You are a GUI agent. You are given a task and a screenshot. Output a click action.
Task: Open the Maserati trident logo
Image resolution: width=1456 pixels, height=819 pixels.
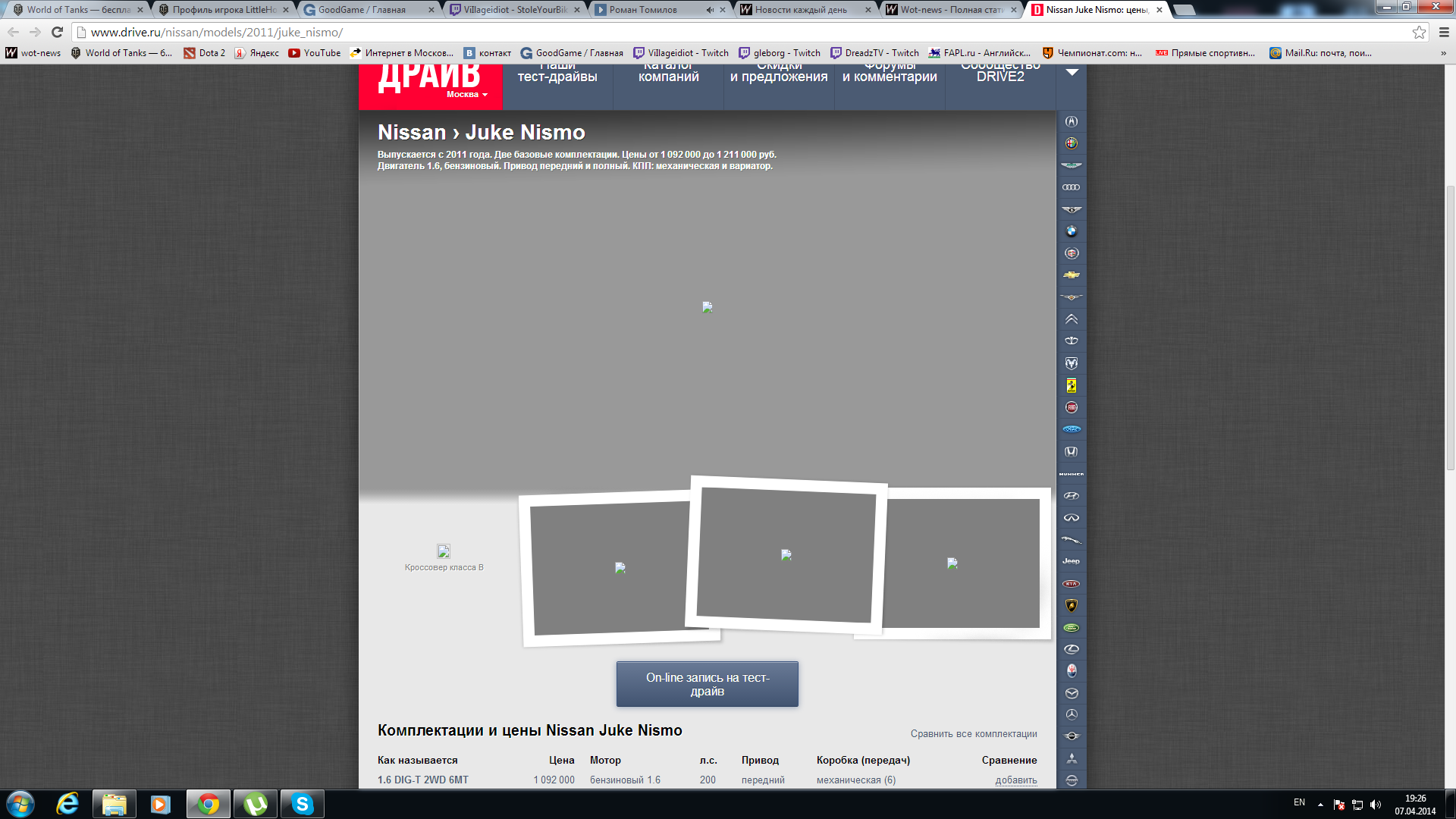coord(1072,671)
